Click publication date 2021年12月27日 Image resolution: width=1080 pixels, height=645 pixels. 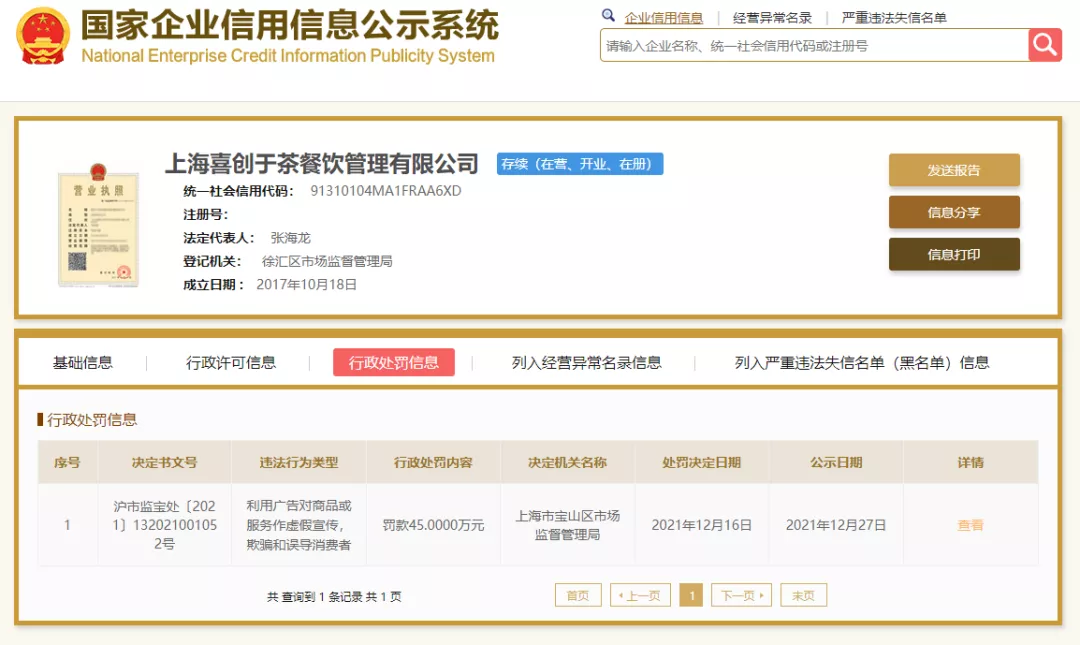[x=836, y=525]
